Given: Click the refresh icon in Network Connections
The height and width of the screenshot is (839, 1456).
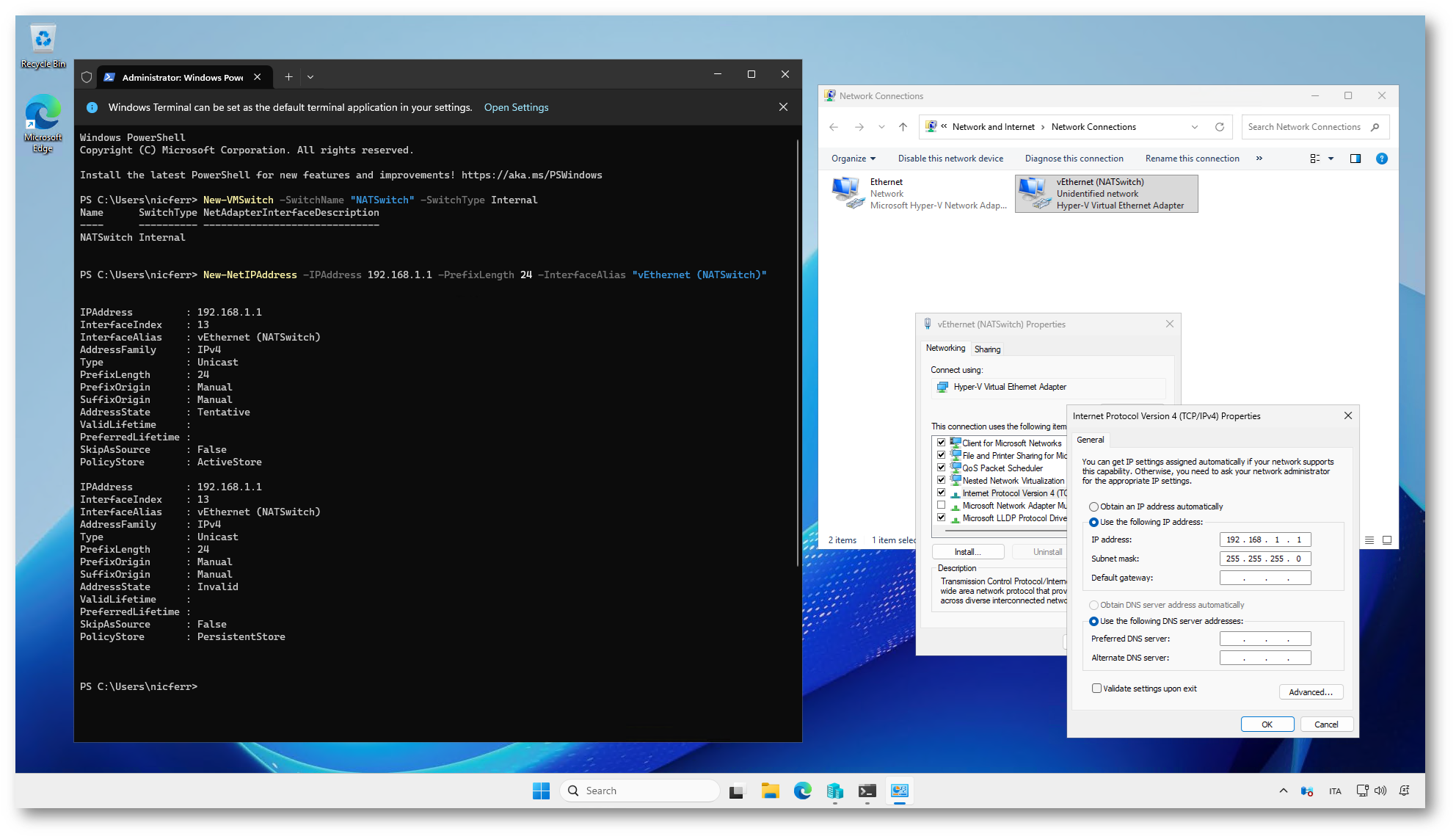Looking at the screenshot, I should (1219, 127).
